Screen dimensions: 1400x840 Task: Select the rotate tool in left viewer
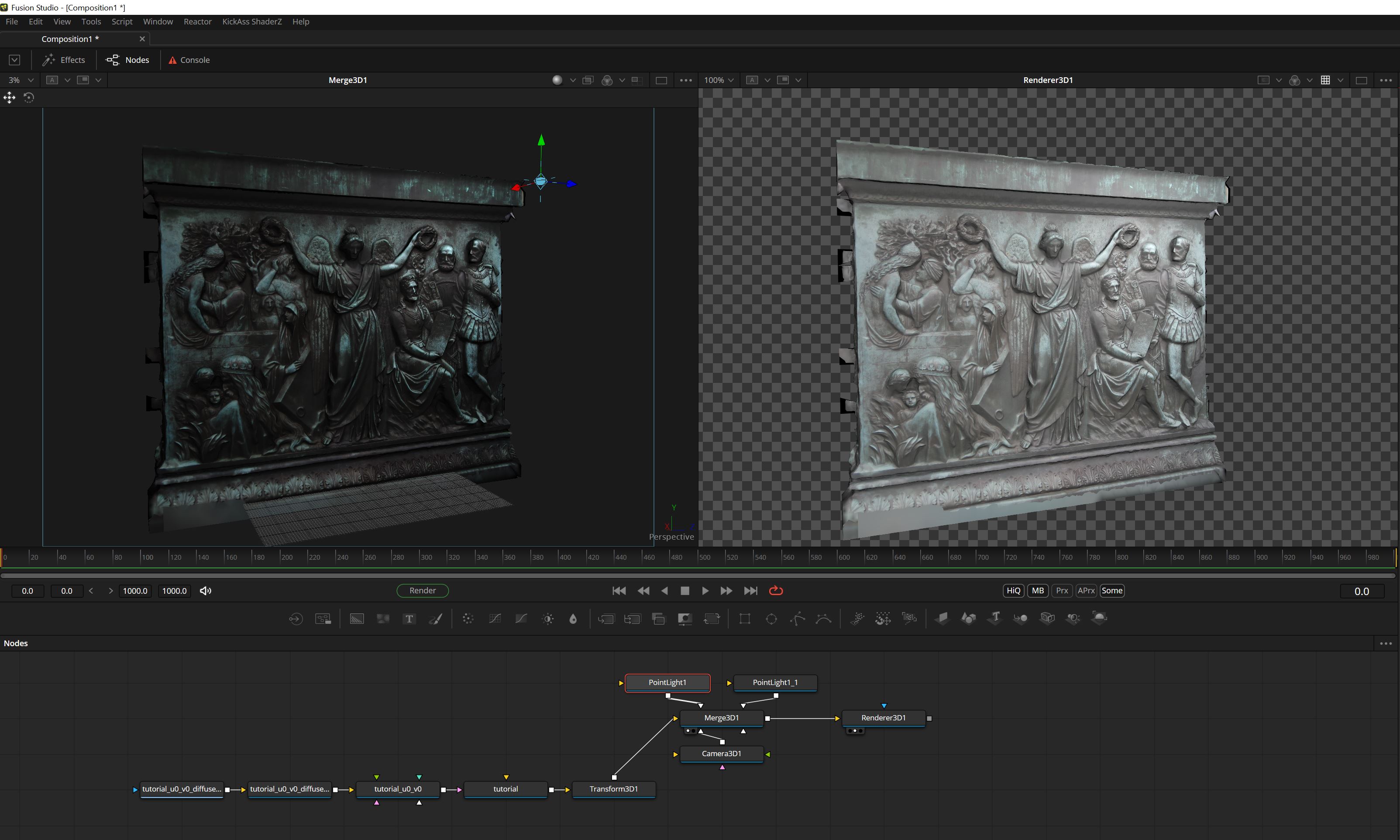(x=29, y=98)
